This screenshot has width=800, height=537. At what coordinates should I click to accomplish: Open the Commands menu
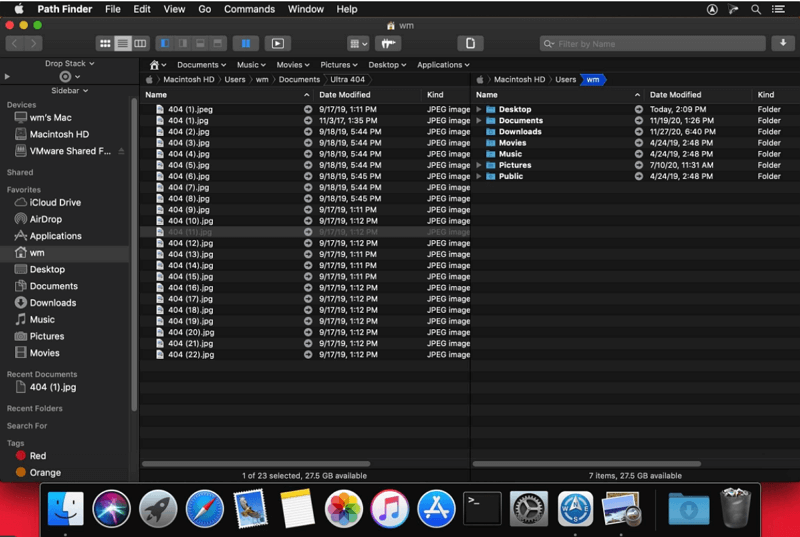coord(249,9)
